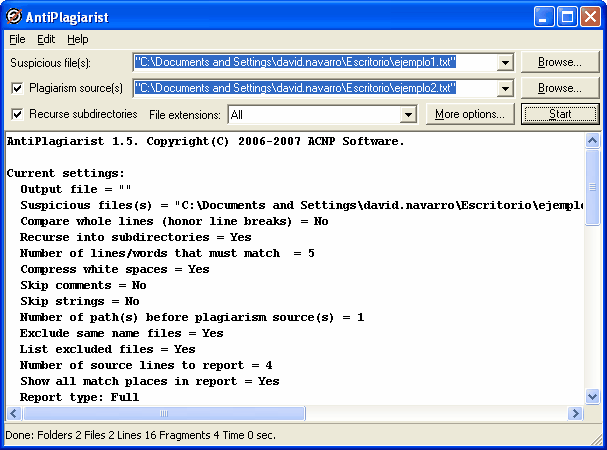Open the File menu
Screen dimensions: 607x450
coord(17,39)
